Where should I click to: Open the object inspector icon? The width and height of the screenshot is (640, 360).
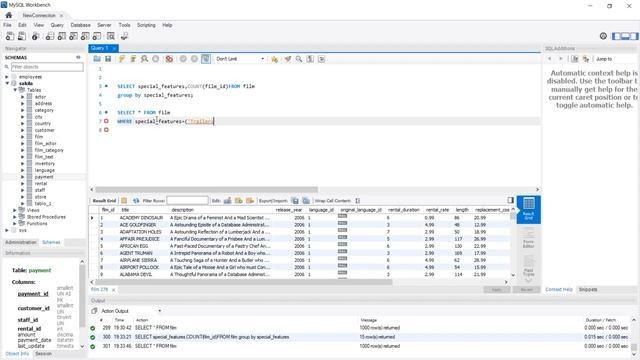point(36,36)
